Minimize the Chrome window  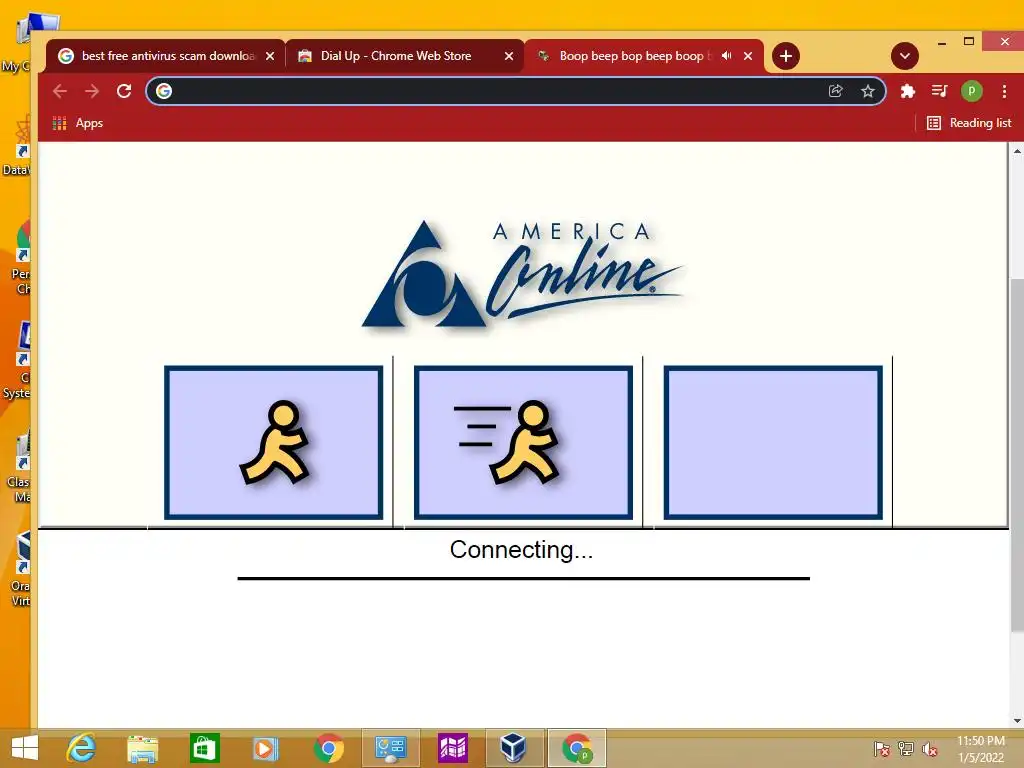(x=942, y=42)
